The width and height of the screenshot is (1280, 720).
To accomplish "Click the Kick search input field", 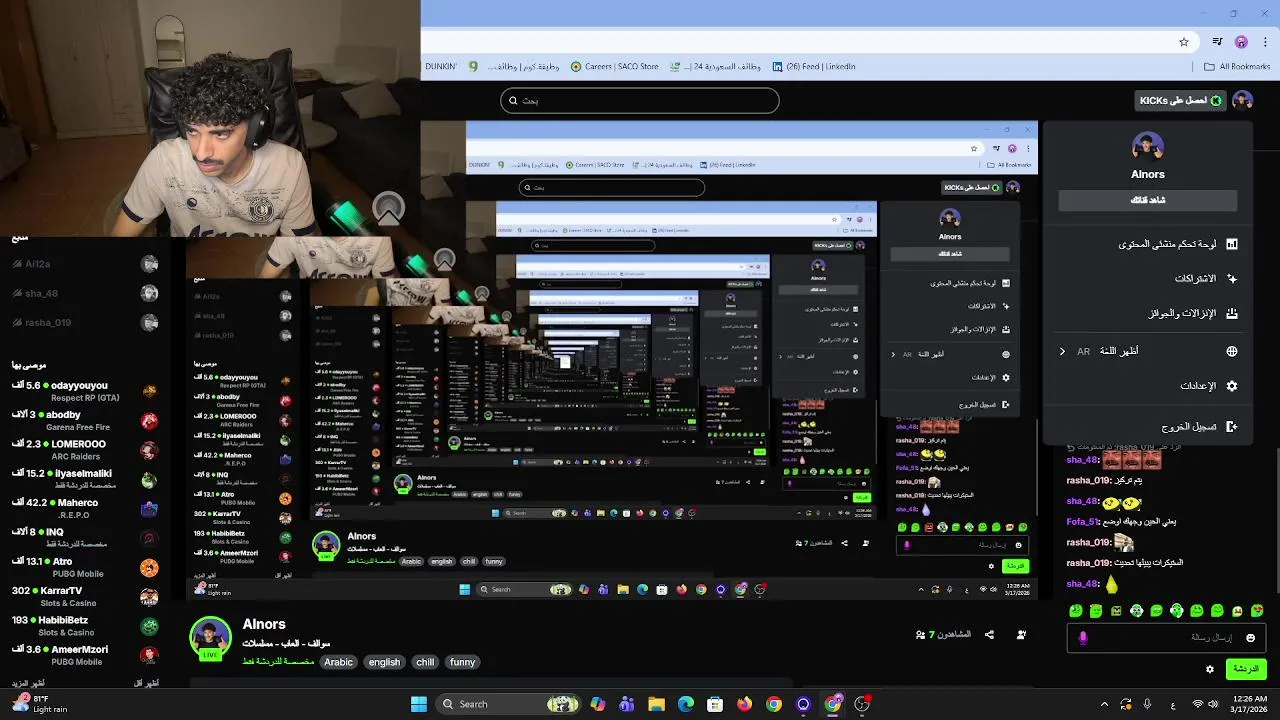I will pos(640,100).
